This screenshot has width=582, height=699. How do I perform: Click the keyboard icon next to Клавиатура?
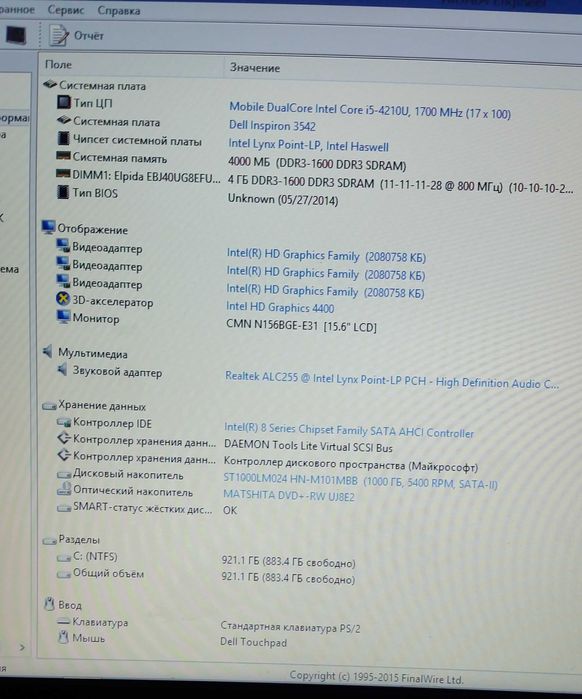(64, 621)
